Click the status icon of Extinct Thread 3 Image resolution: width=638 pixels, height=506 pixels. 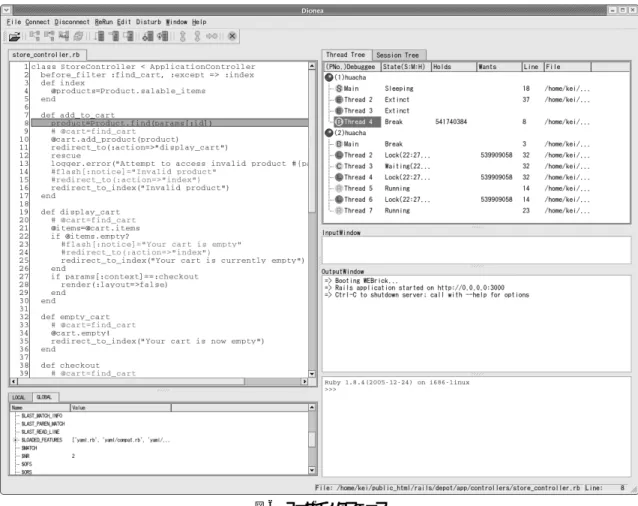tap(339, 111)
